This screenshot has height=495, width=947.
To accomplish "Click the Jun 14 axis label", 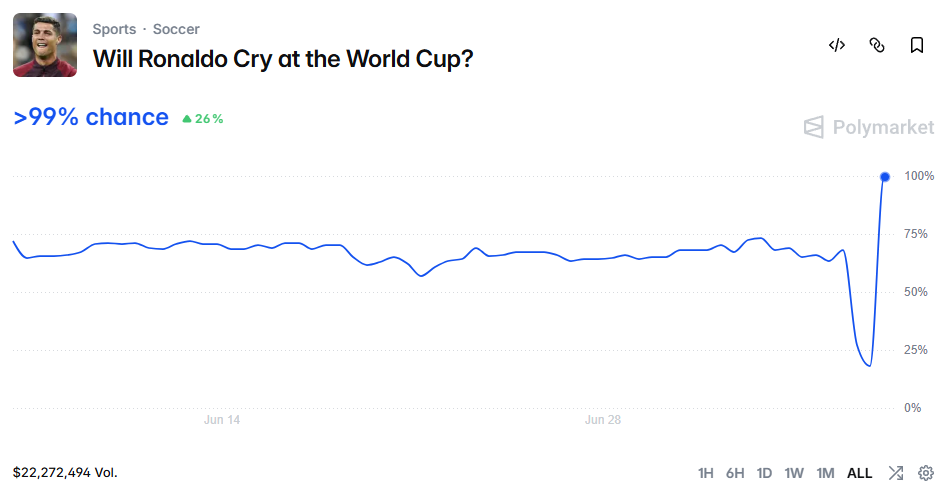I will pos(222,420).
